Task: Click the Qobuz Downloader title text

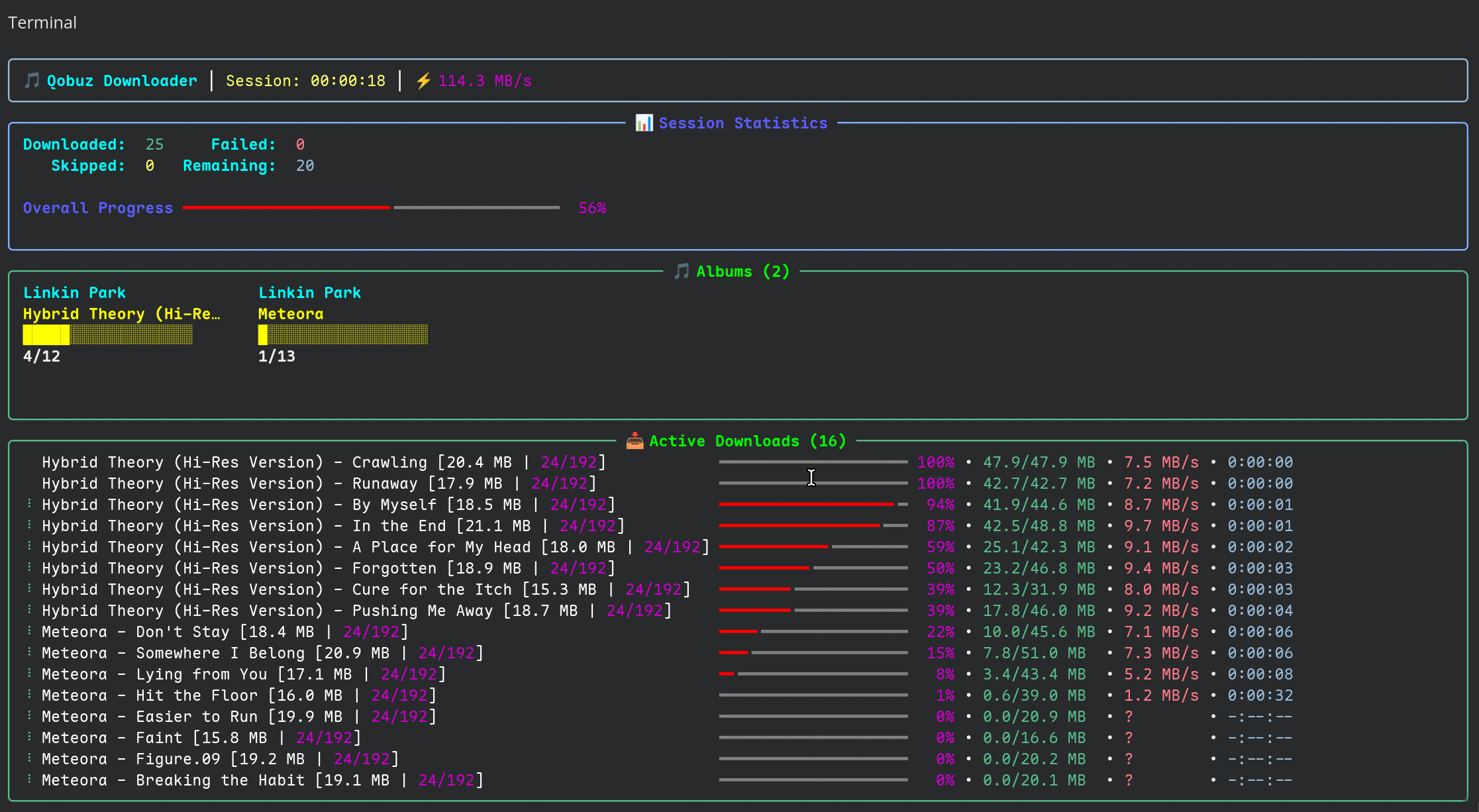Action: 121,80
